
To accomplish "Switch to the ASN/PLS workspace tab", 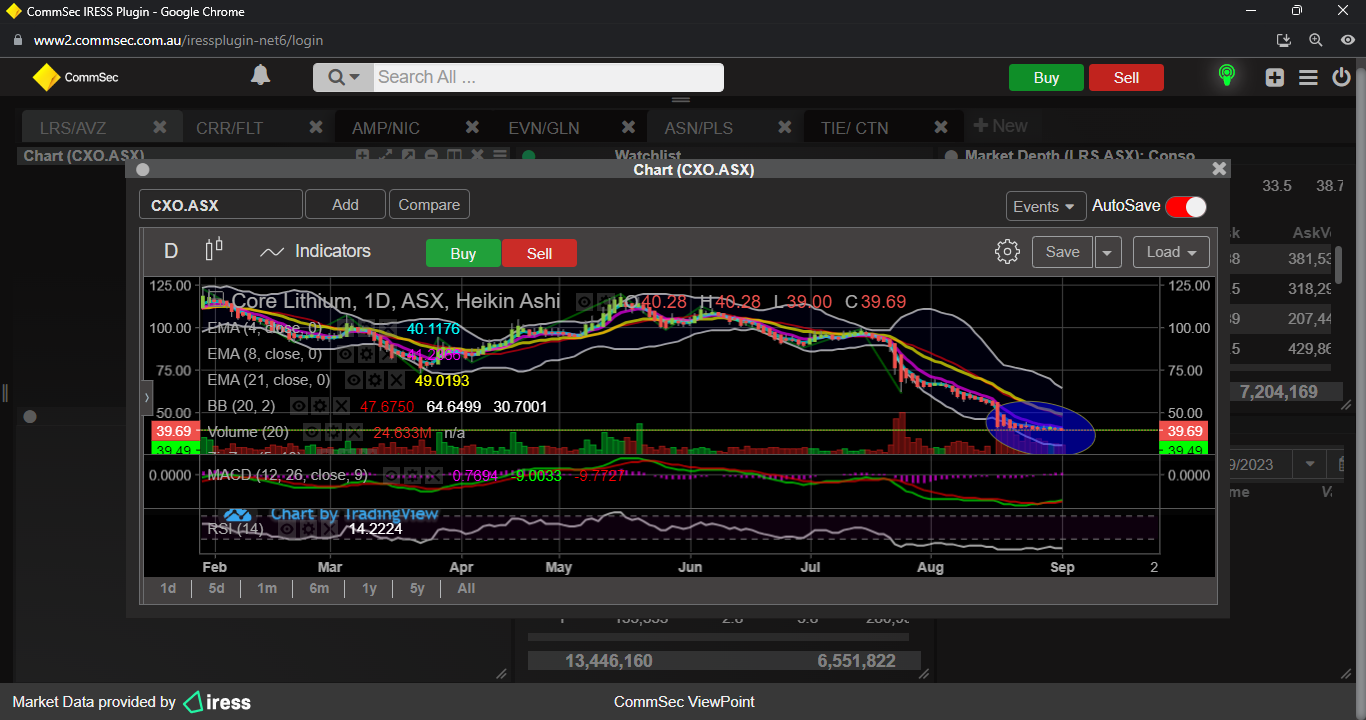I will [699, 128].
